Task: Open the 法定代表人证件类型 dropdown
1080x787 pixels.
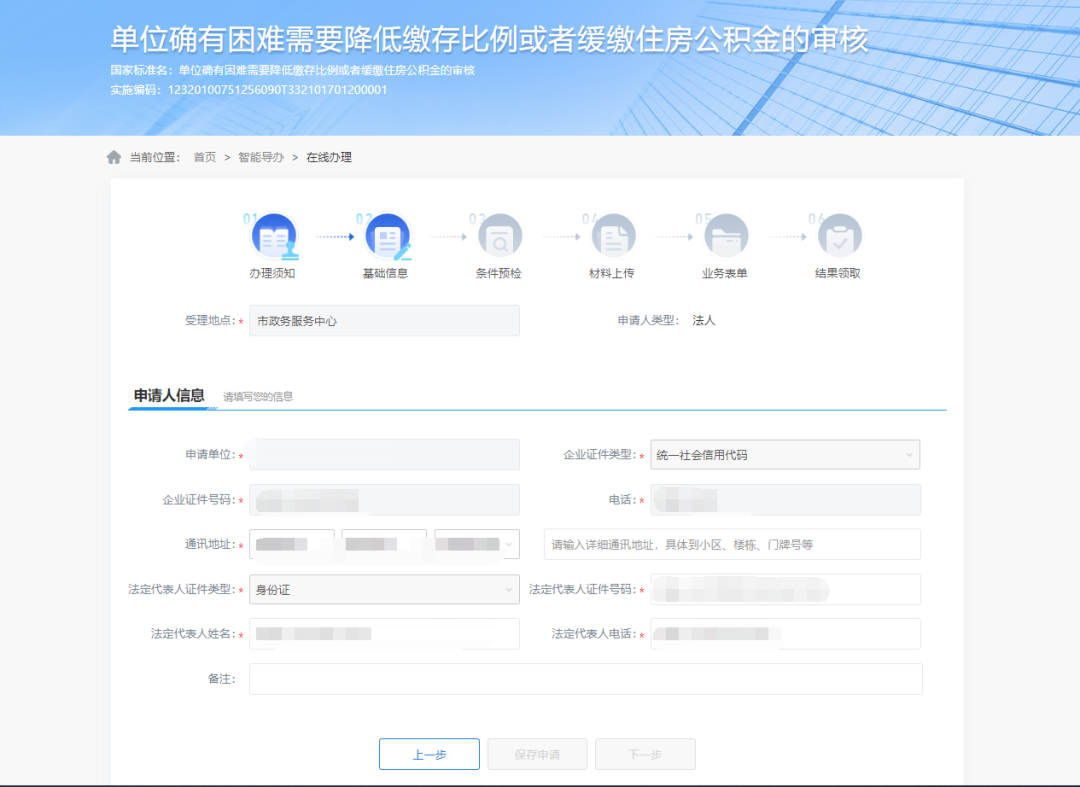Action: (384, 589)
